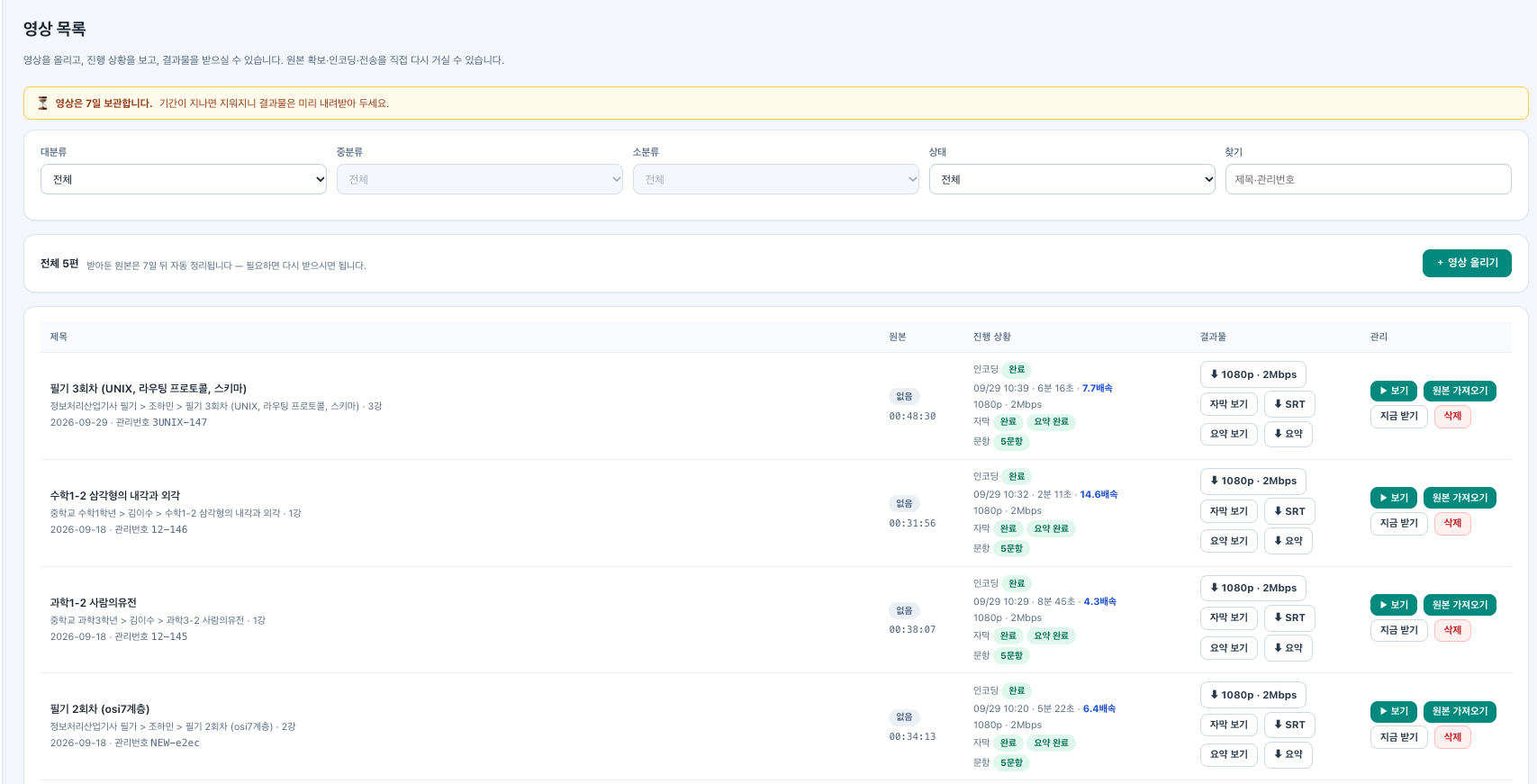Click the 찾기 search input field
1537x784 pixels.
click(1368, 179)
